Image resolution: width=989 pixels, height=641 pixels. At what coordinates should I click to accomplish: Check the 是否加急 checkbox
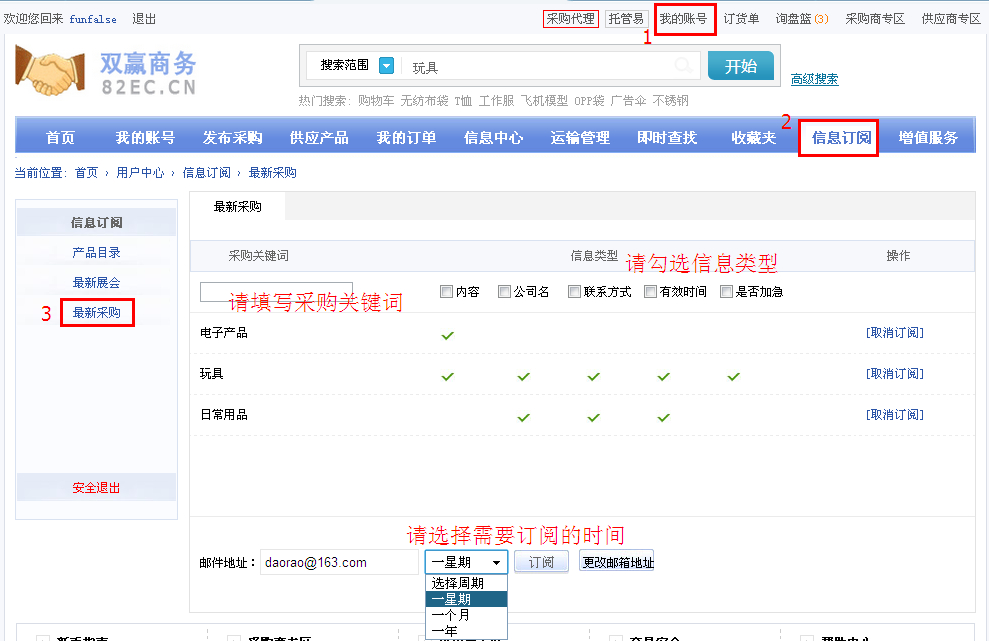(727, 292)
